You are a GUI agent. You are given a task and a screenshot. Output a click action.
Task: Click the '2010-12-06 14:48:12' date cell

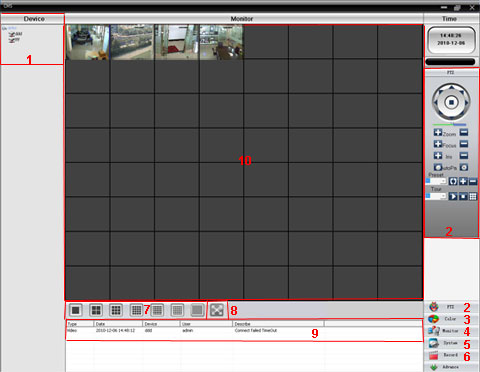(115, 331)
